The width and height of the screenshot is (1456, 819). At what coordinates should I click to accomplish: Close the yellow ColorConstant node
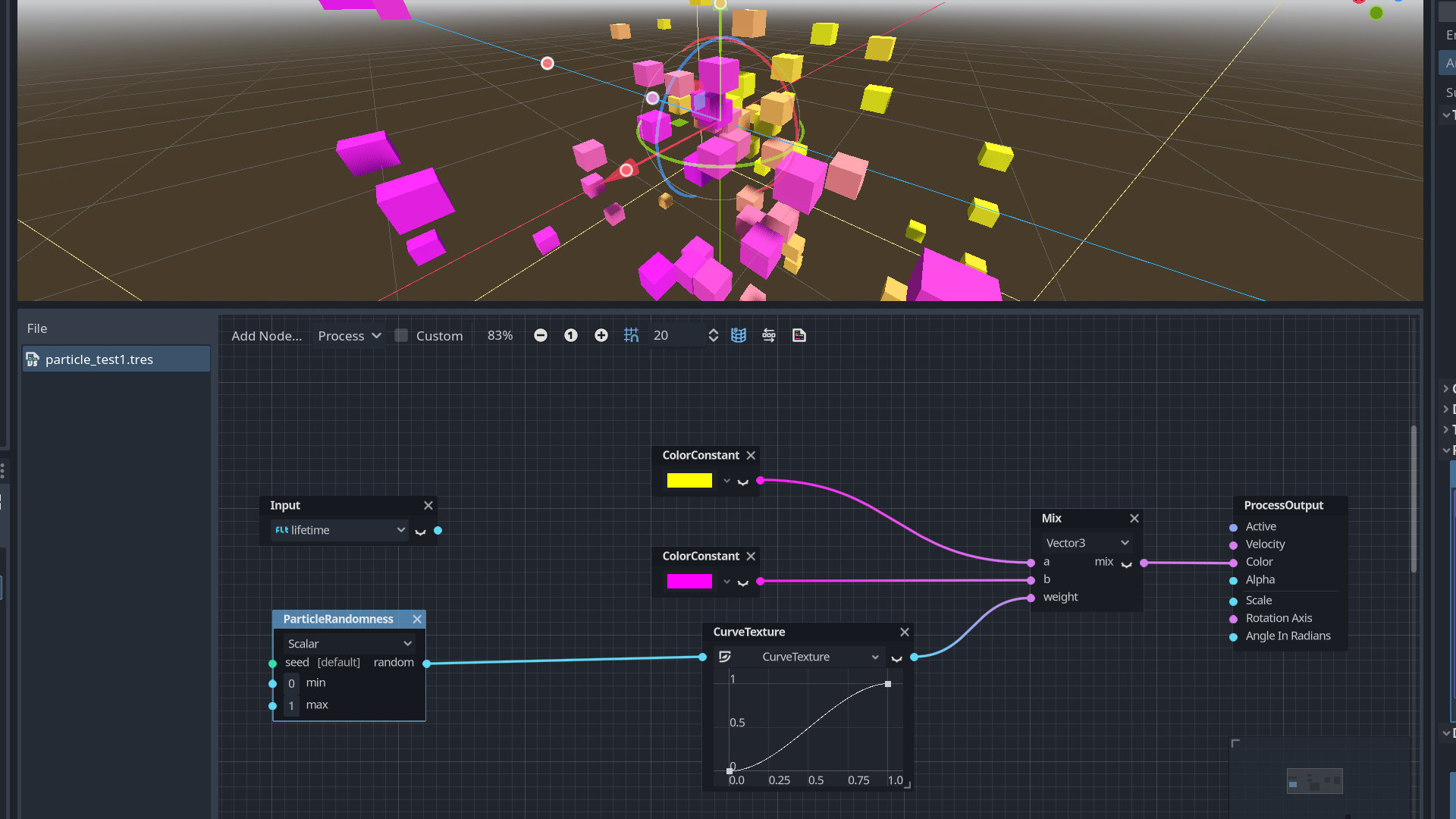pyautogui.click(x=751, y=455)
